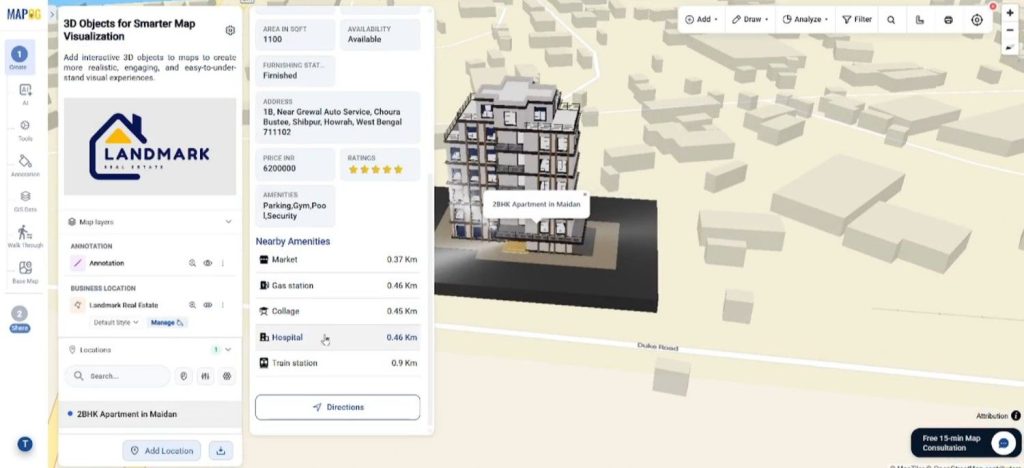Go to the Share step
This screenshot has width=1024, height=468.
(20, 319)
